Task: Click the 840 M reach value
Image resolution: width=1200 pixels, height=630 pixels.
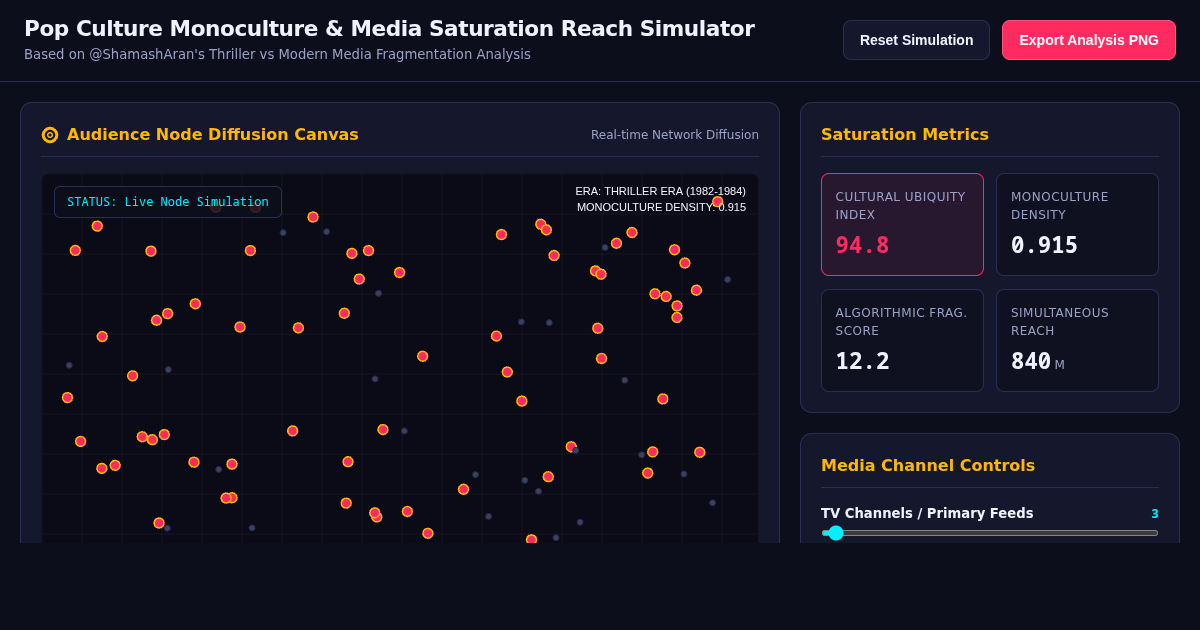Action: pyautogui.click(x=1037, y=361)
